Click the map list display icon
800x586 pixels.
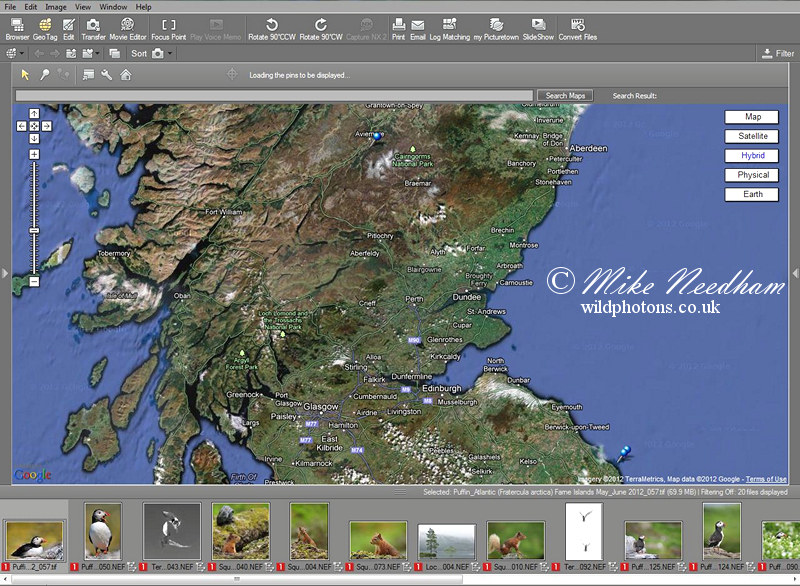pos(88,75)
